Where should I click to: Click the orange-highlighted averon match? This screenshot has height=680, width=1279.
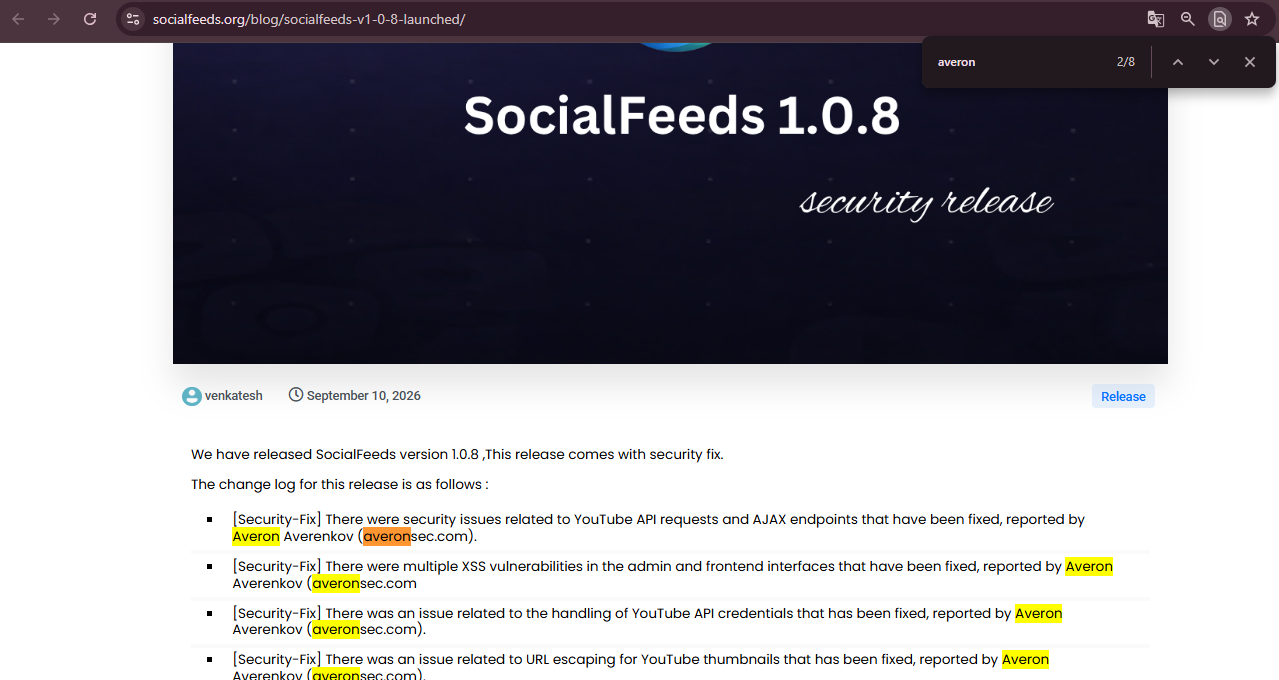point(387,536)
